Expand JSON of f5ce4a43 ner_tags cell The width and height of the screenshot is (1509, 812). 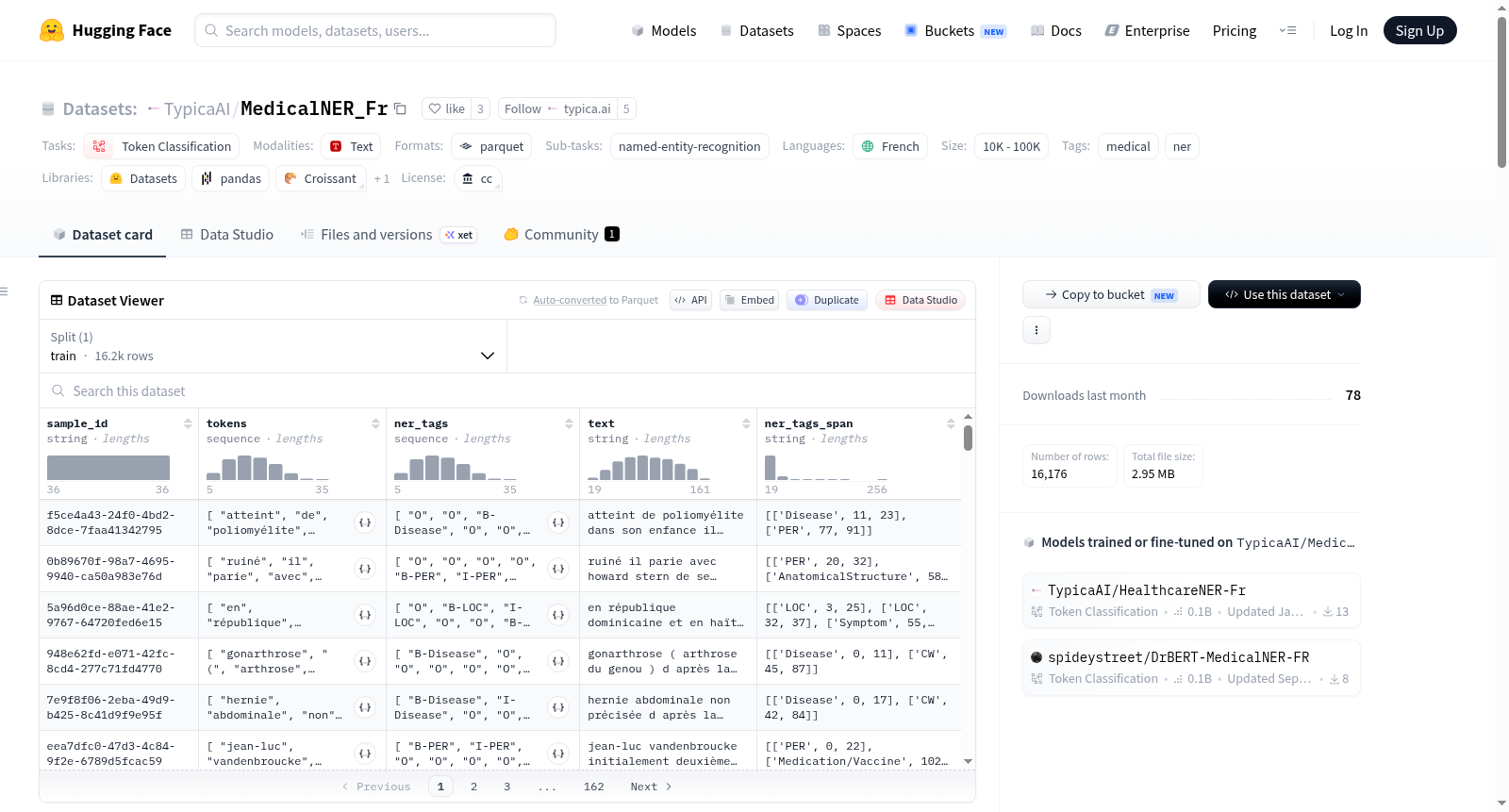(x=558, y=522)
